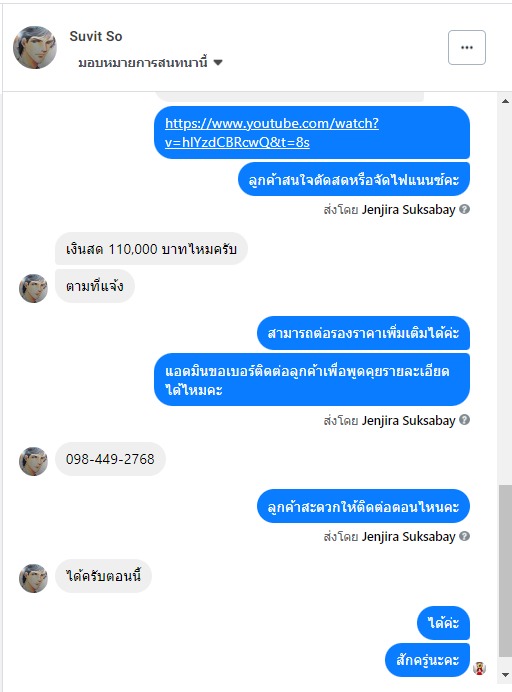Click the Suvit So name header
Image resolution: width=512 pixels, height=692 pixels.
[x=96, y=36]
